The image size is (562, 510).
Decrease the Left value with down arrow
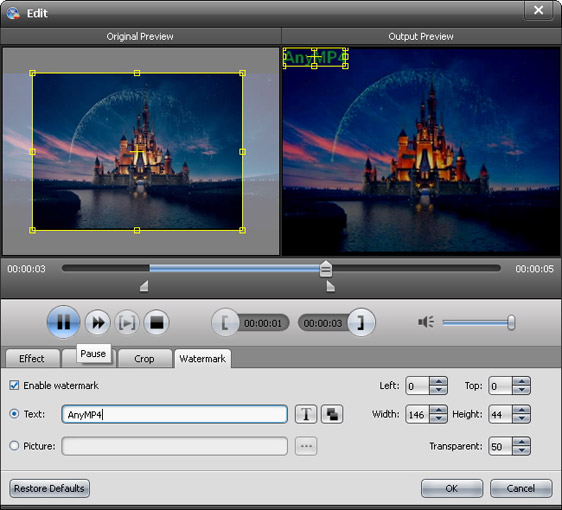coord(438,390)
